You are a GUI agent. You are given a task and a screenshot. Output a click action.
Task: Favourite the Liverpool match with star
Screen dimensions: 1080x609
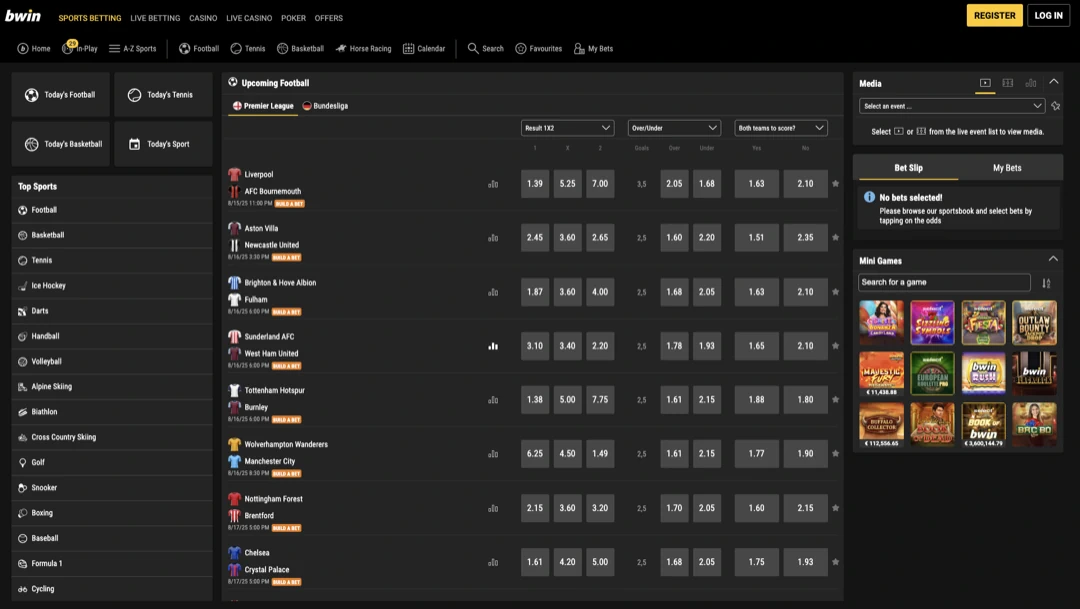tap(835, 184)
